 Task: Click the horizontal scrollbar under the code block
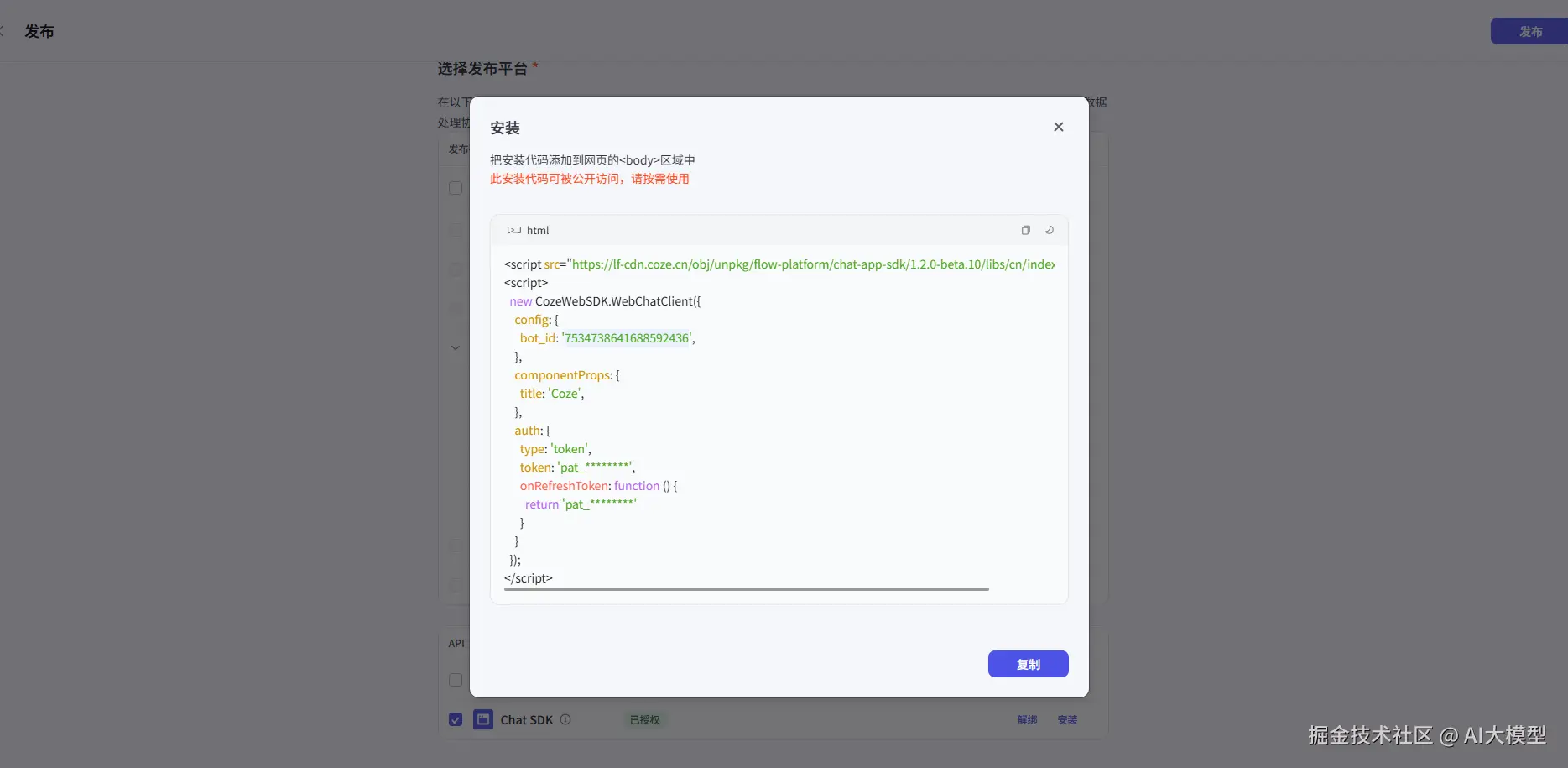coord(747,589)
